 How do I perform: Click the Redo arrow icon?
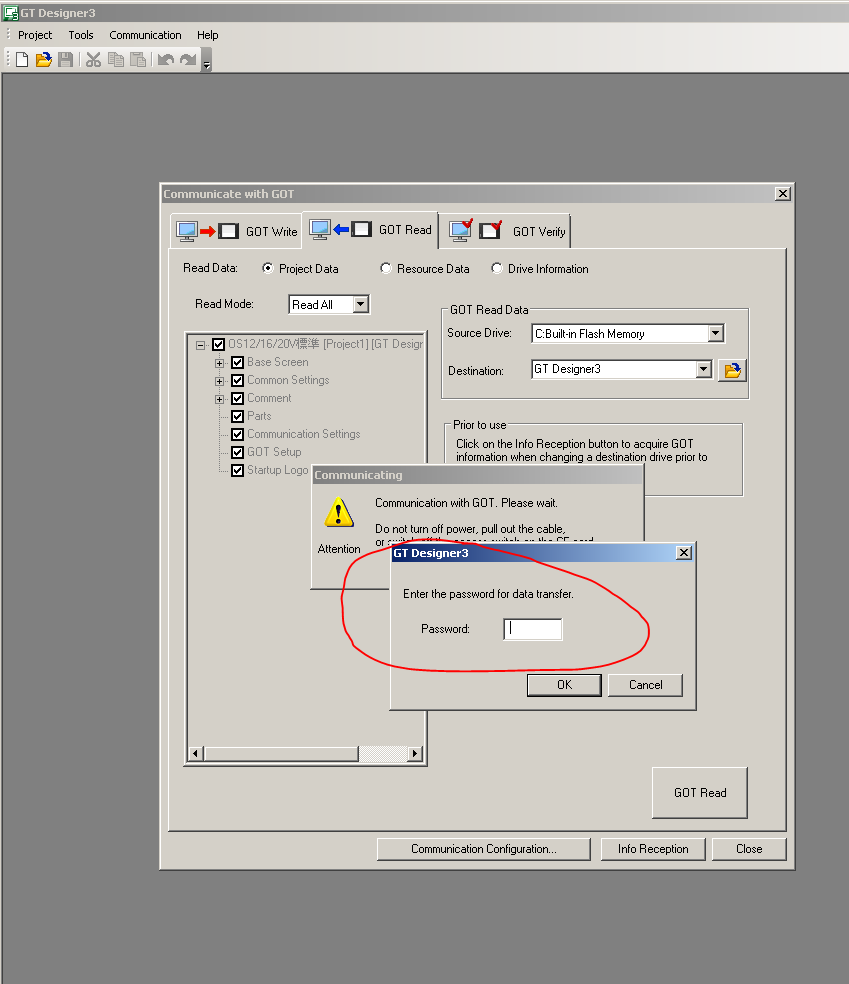[188, 60]
